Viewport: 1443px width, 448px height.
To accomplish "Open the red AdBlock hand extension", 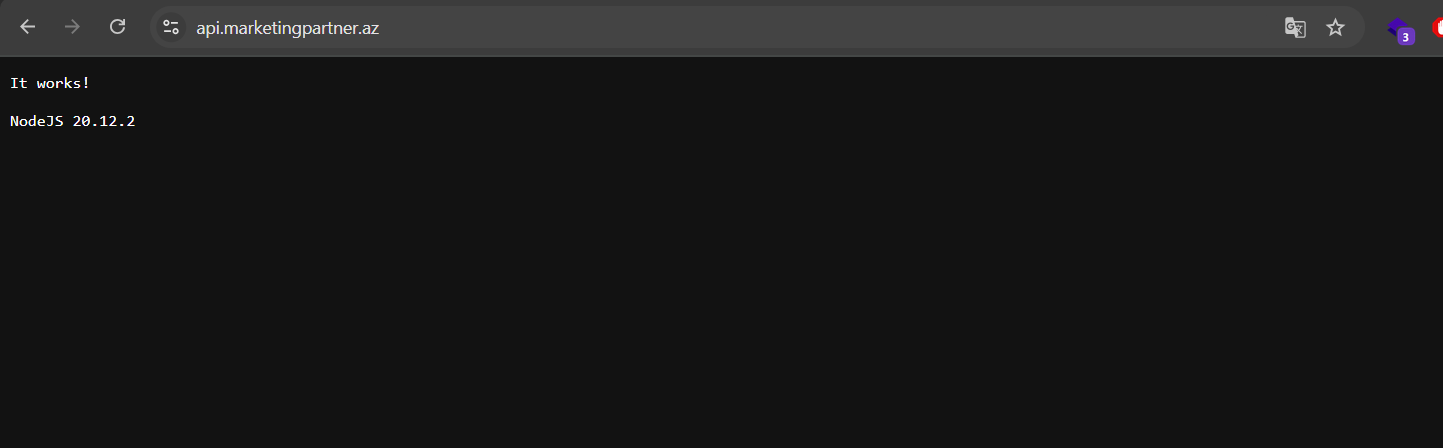I will [x=1438, y=27].
